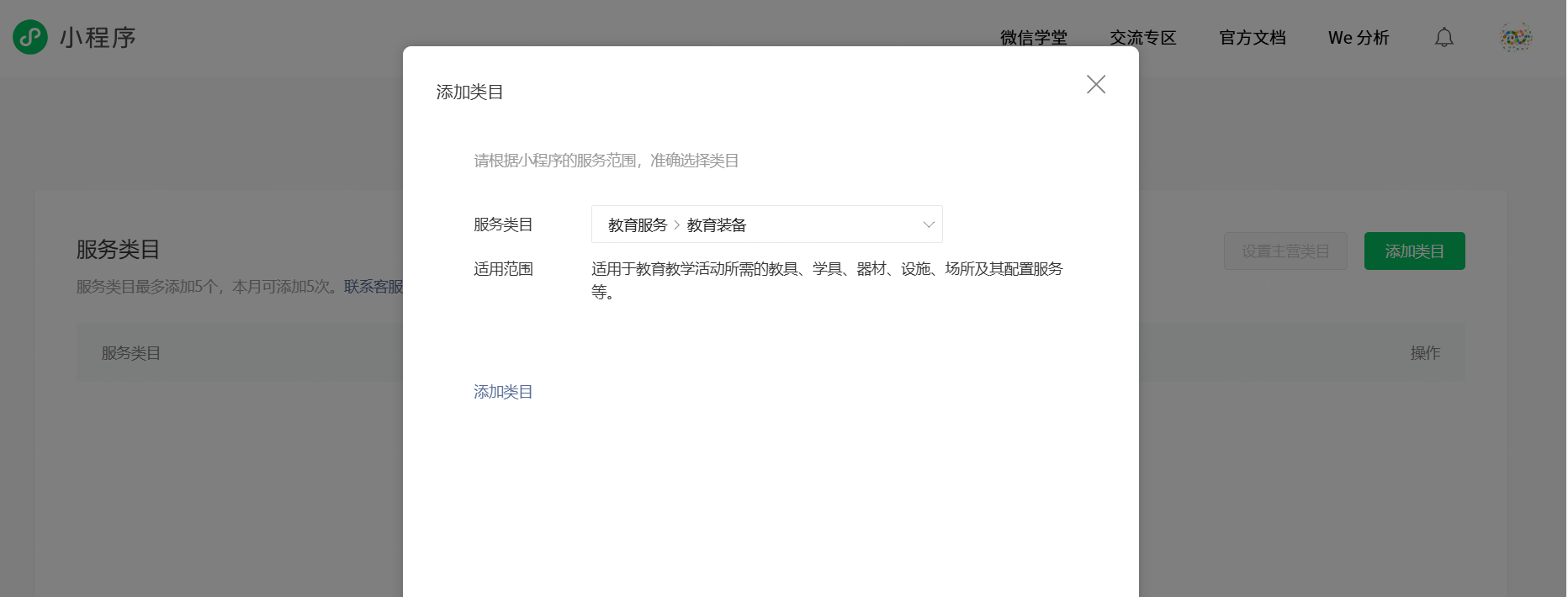This screenshot has width=1568, height=597.
Task: Open the user avatar menu
Action: click(x=1515, y=38)
